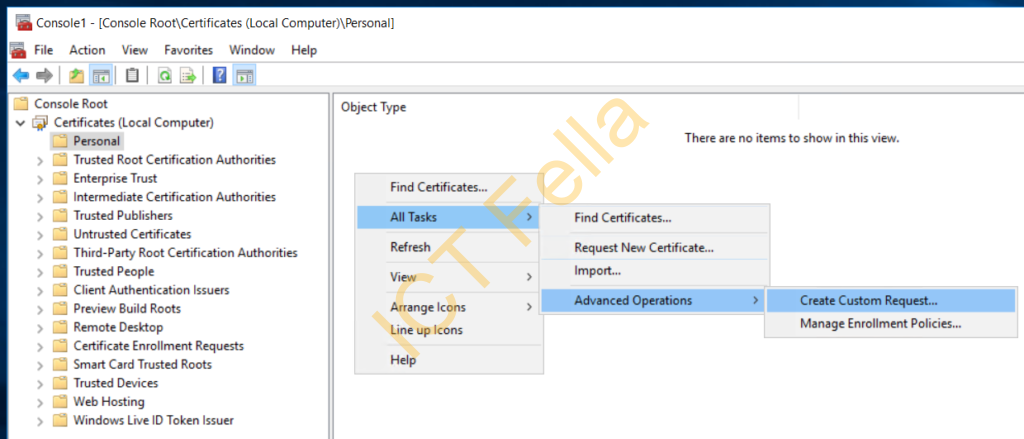Expand the Trusted Root Certification Authorities node
The image size is (1024, 439).
click(40, 160)
